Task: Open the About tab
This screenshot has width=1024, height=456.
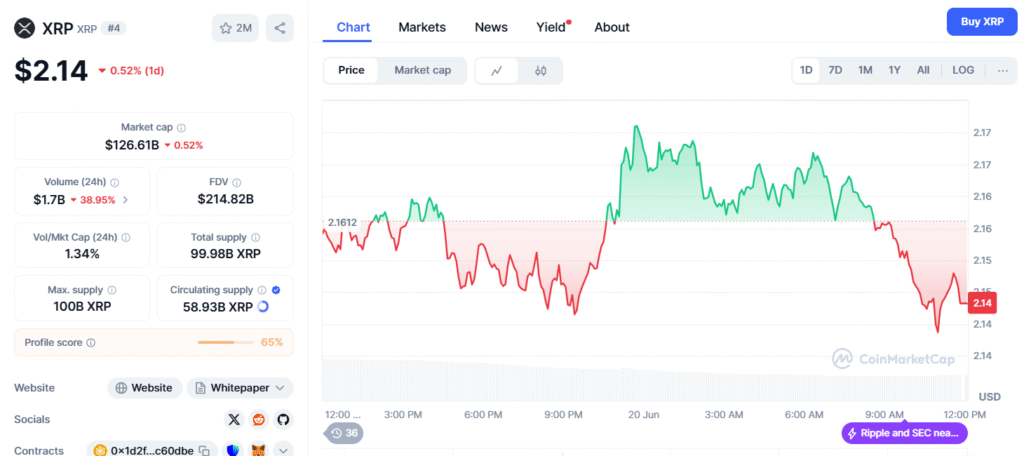Action: (x=612, y=27)
